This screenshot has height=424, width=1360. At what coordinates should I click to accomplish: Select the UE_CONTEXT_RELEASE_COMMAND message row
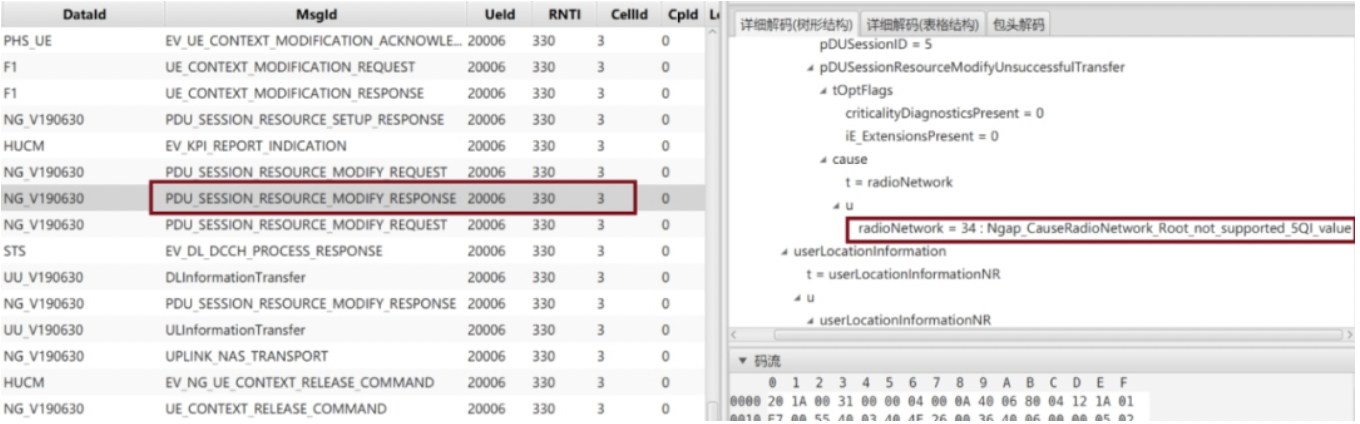(x=353, y=408)
